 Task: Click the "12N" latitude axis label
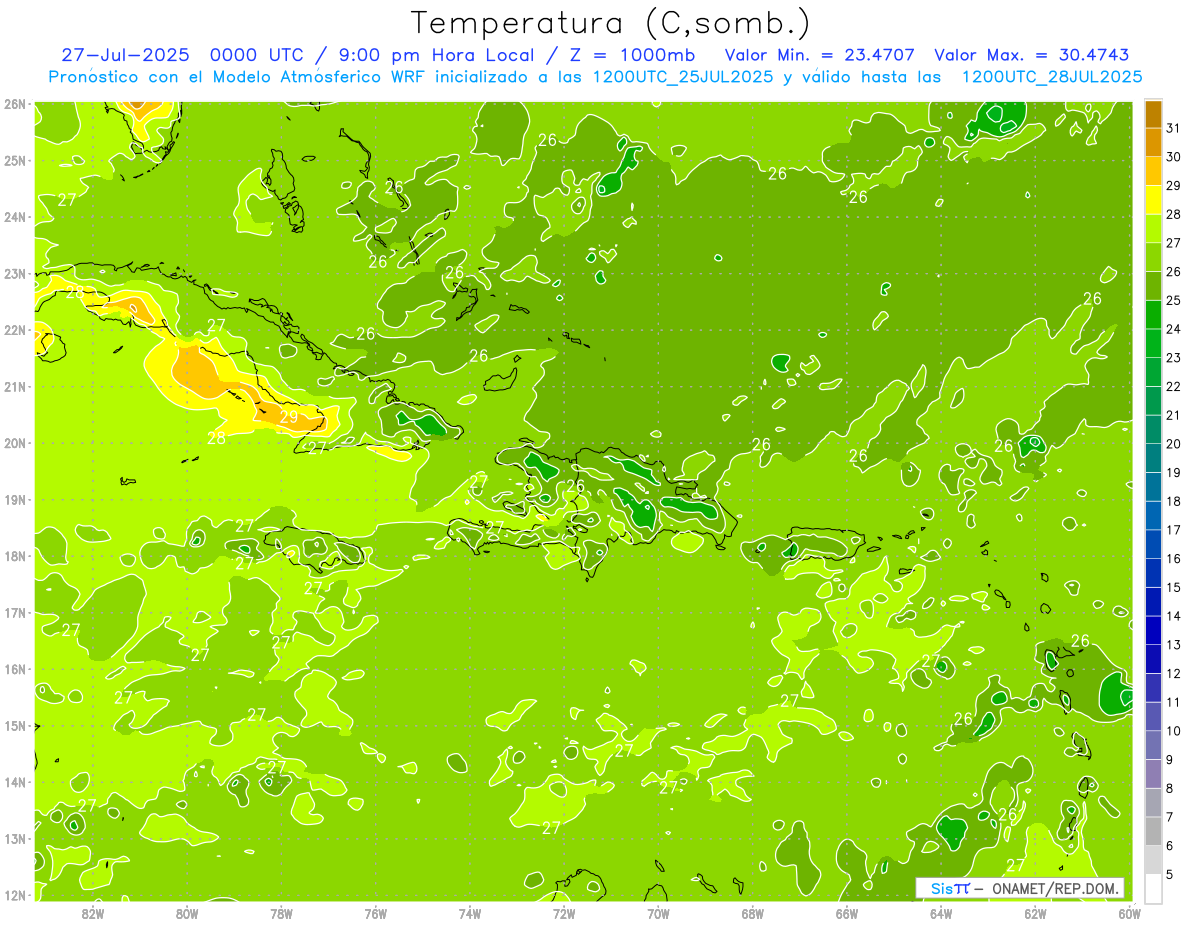[x=15, y=895]
